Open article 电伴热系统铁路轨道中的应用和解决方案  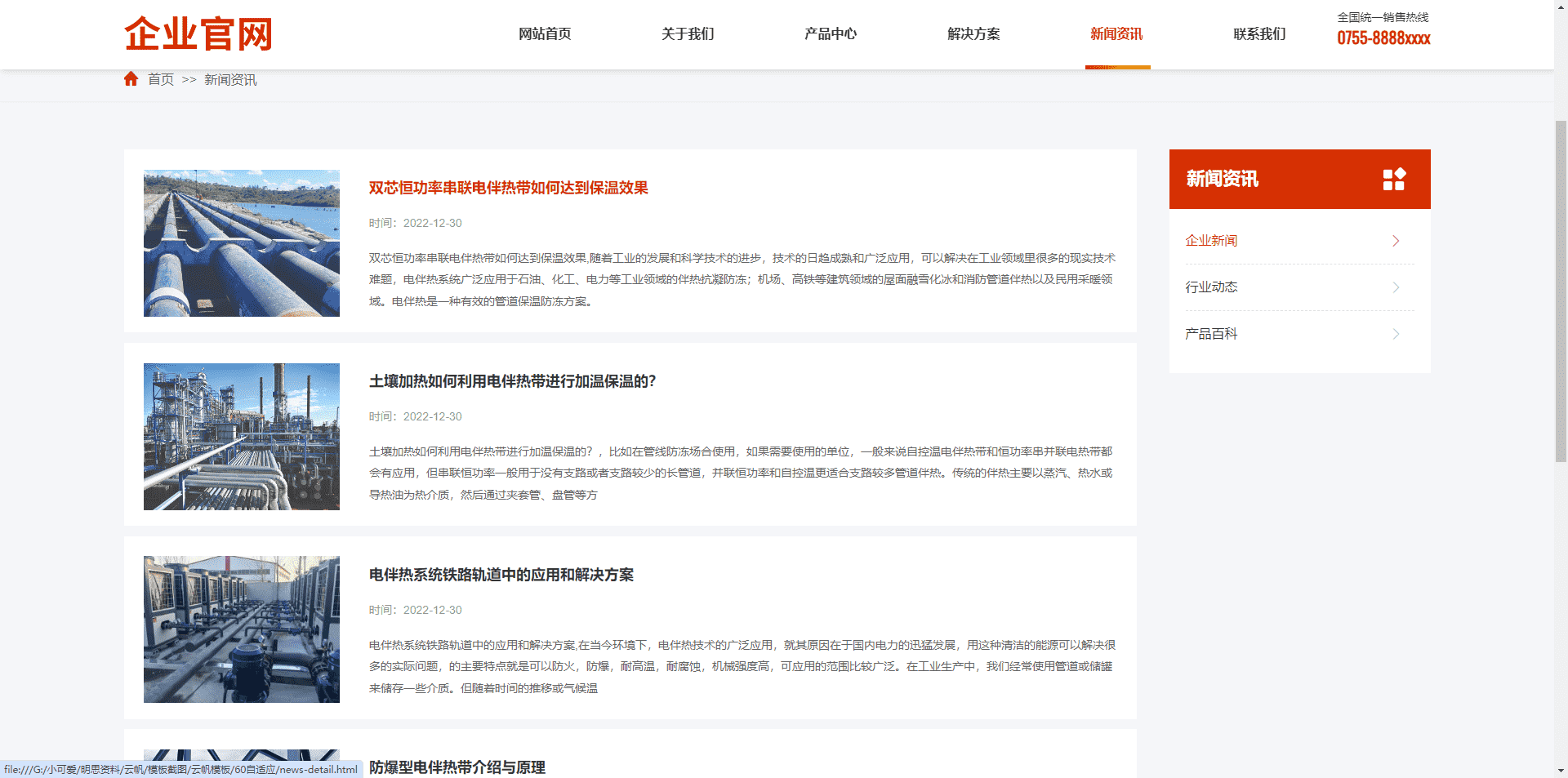(501, 575)
